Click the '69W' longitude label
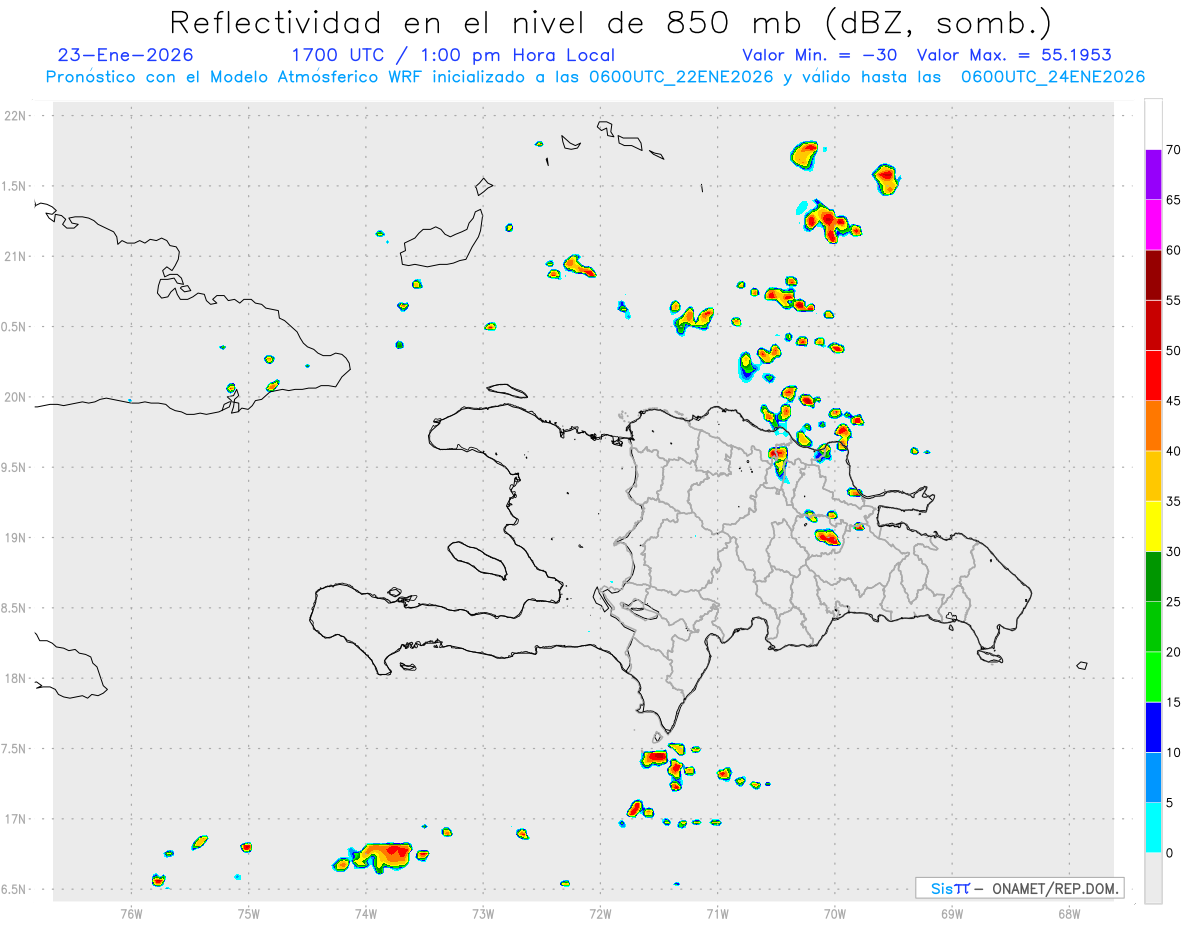The height and width of the screenshot is (927, 1200). point(952,913)
